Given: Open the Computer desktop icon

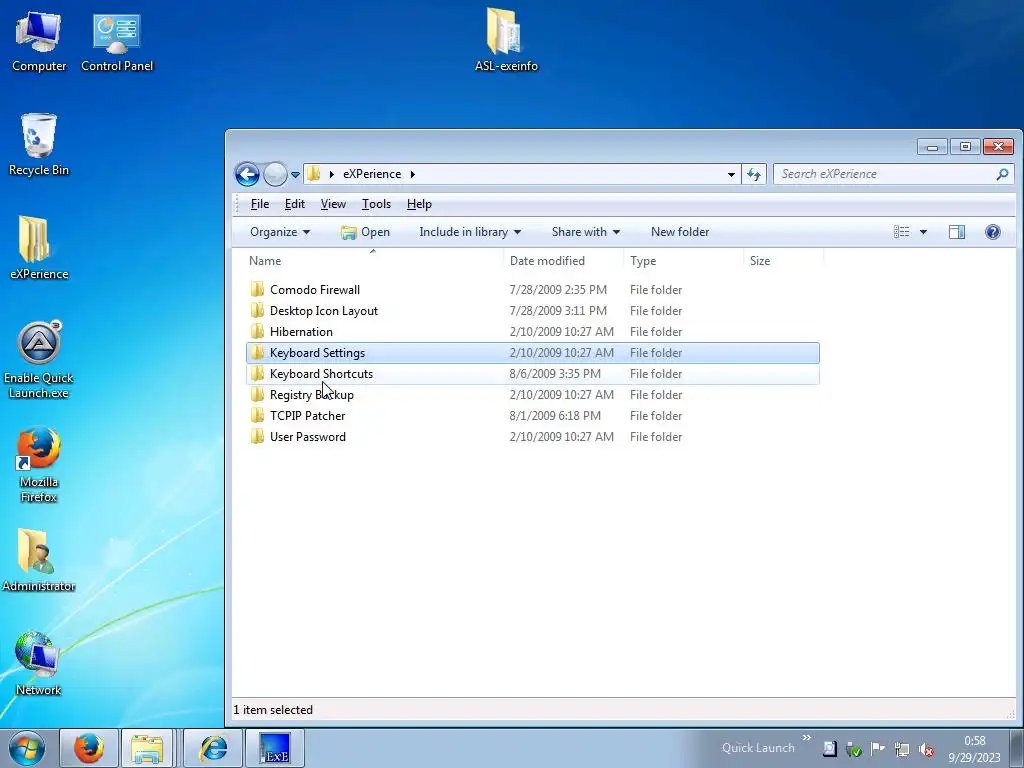Looking at the screenshot, I should [x=39, y=40].
